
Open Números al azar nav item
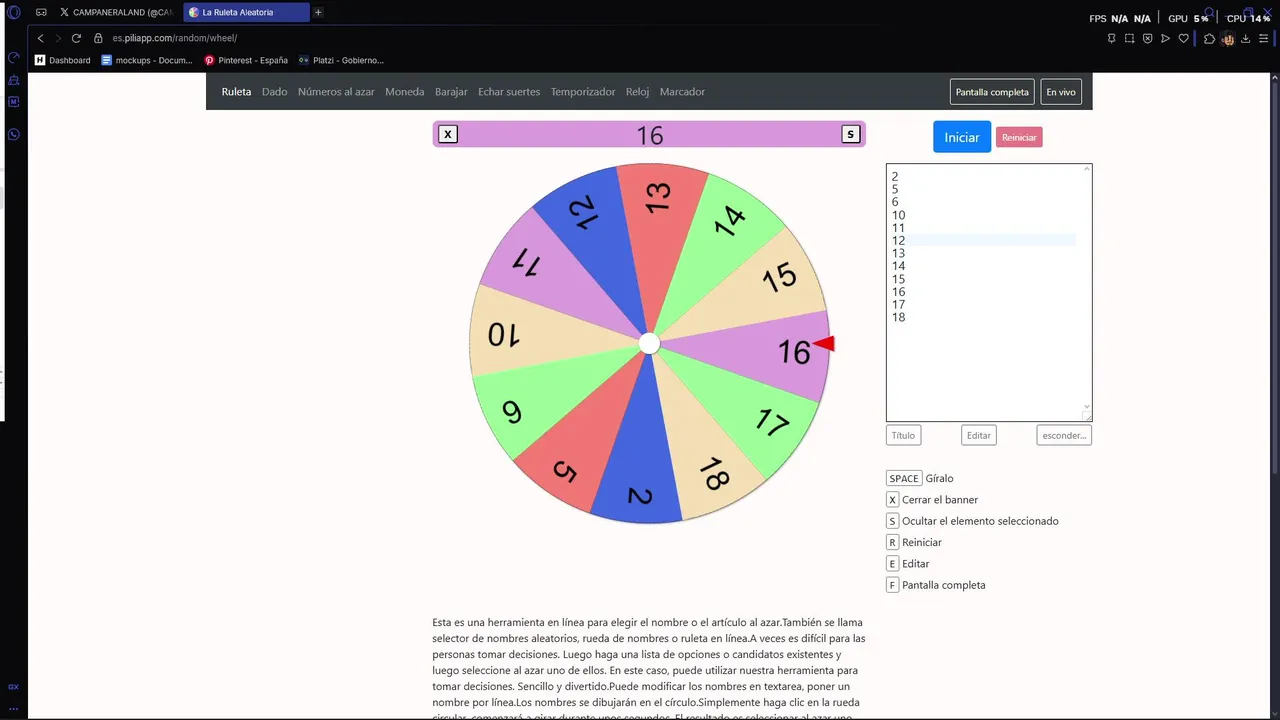[336, 92]
